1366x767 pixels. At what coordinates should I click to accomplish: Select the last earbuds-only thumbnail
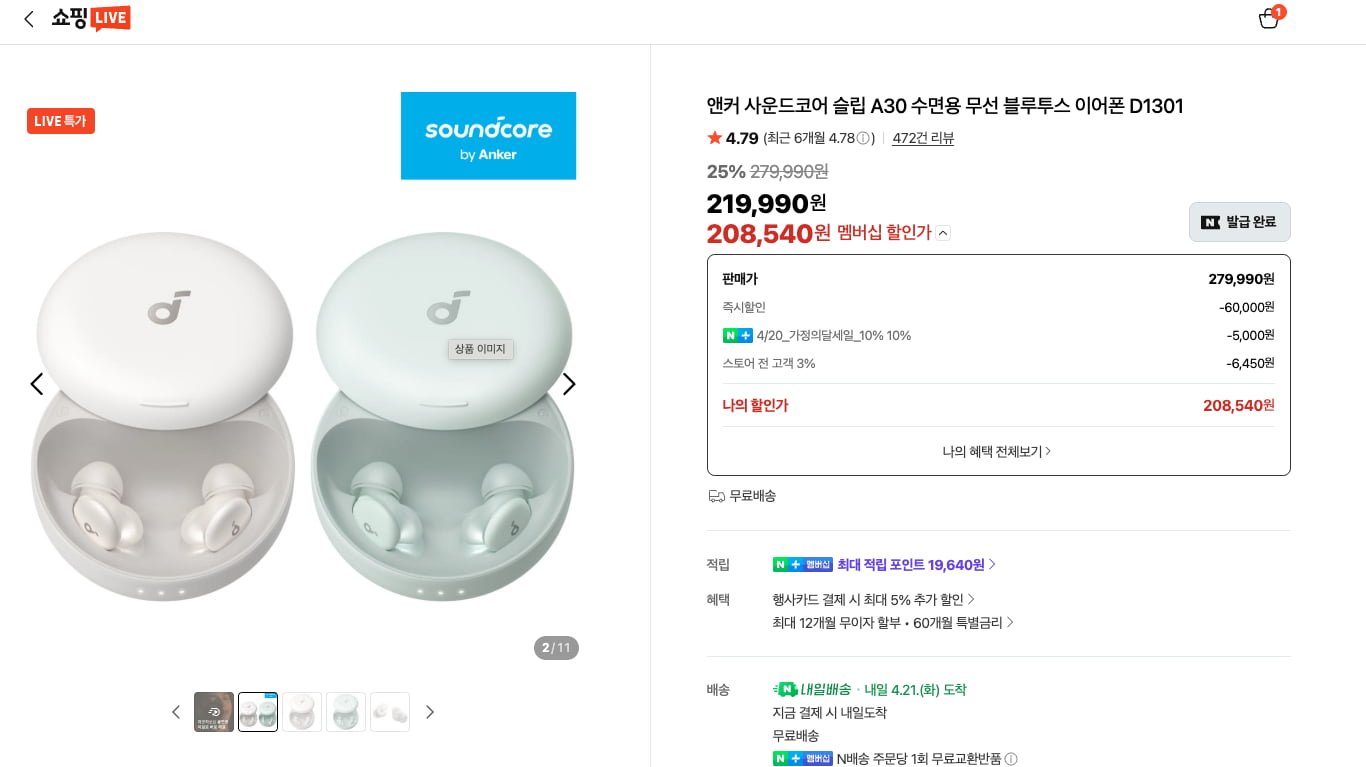pyautogui.click(x=390, y=712)
